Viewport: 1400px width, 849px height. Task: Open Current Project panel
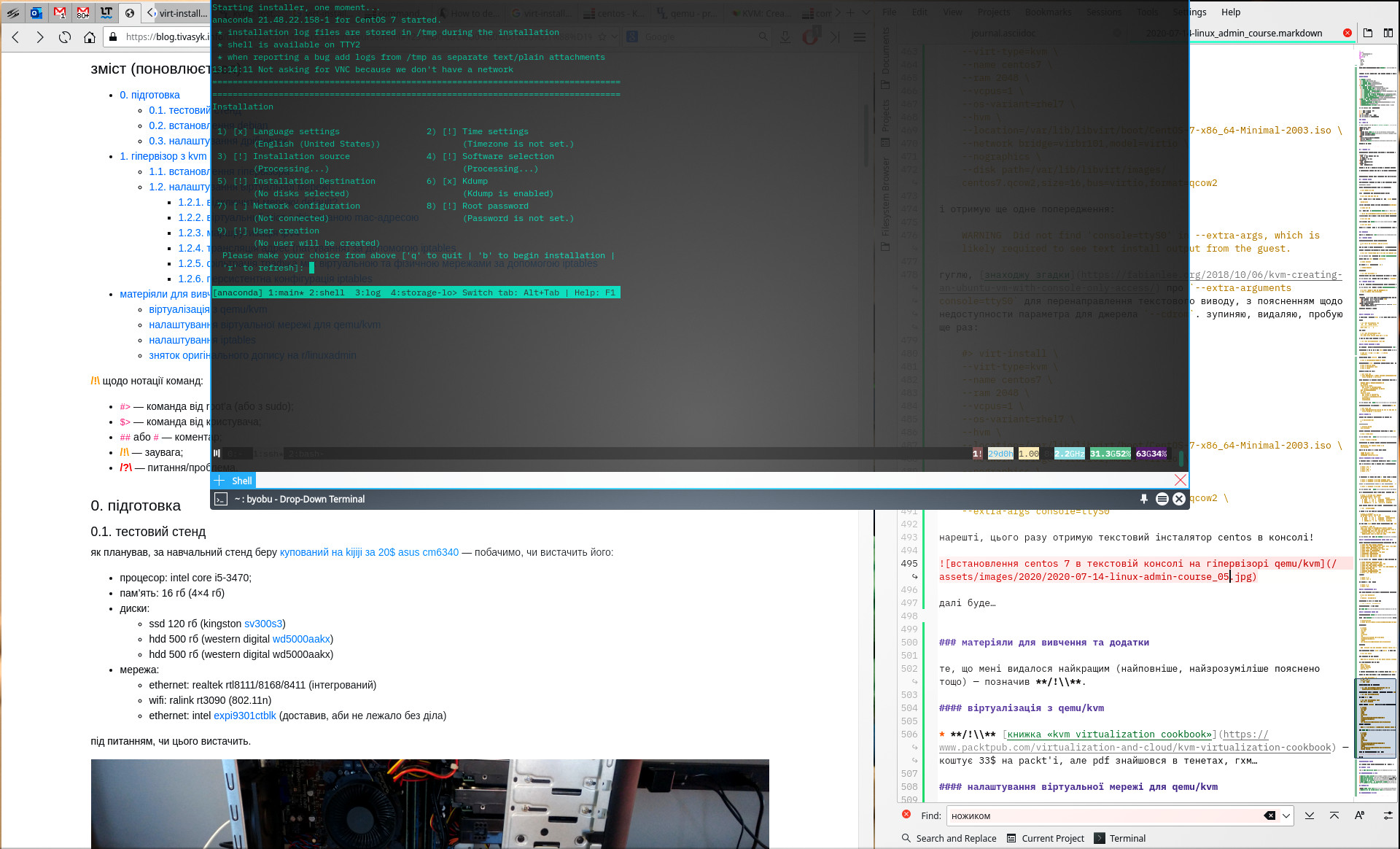click(1046, 838)
